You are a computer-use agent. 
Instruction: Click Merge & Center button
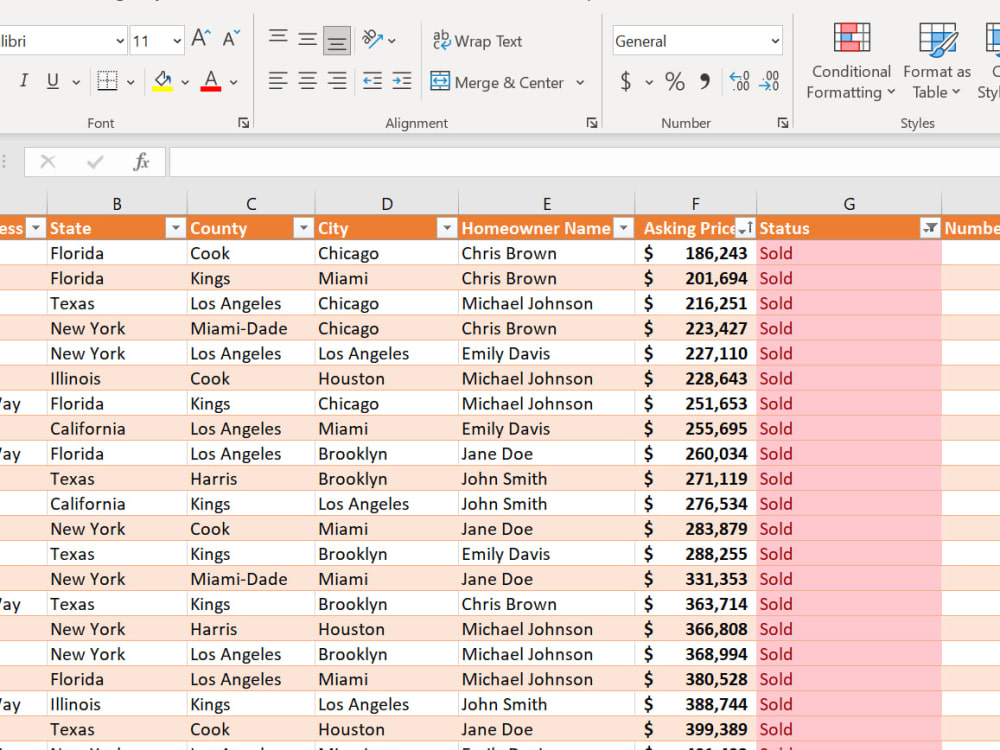(497, 82)
